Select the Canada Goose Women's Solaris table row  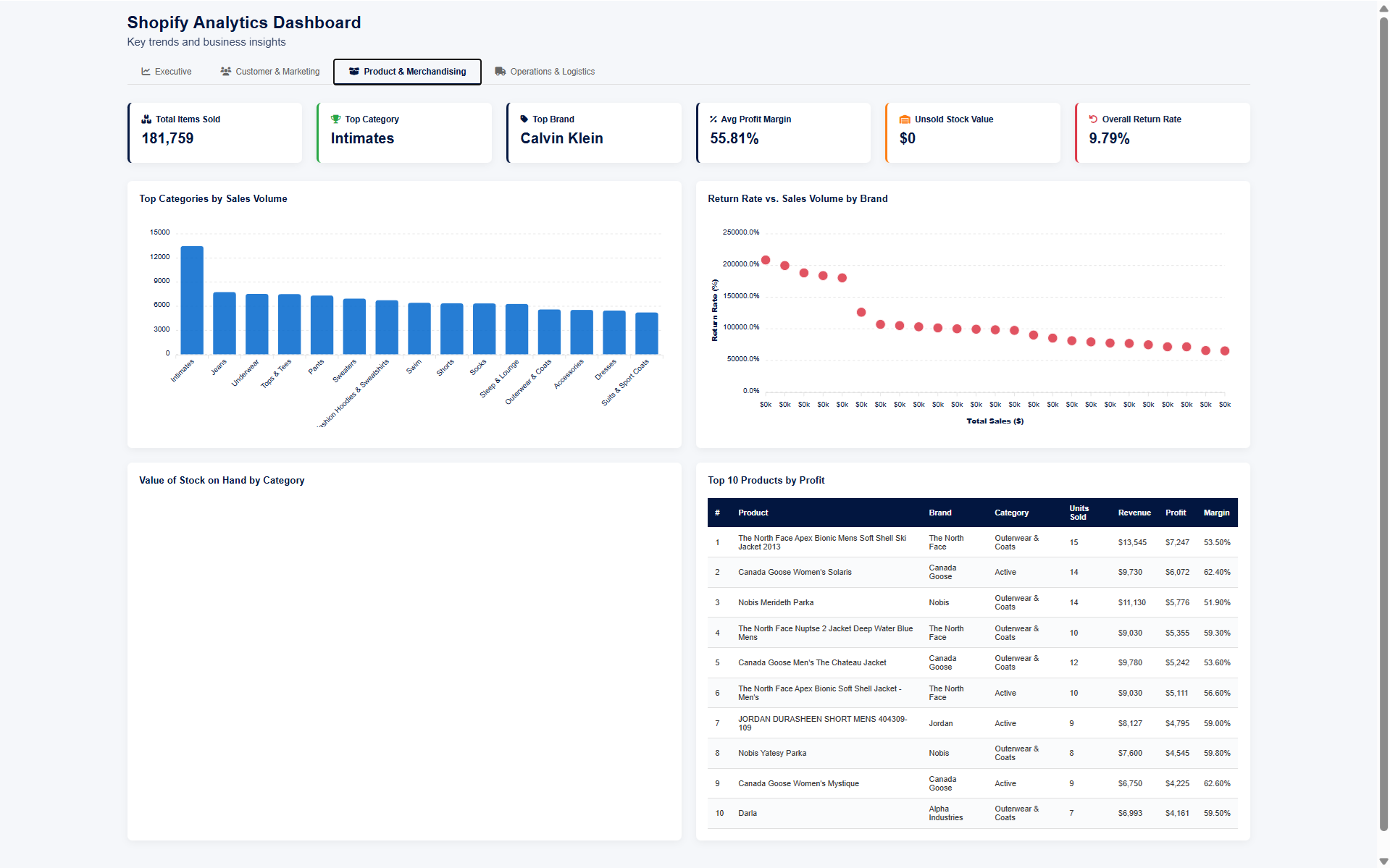coord(971,572)
